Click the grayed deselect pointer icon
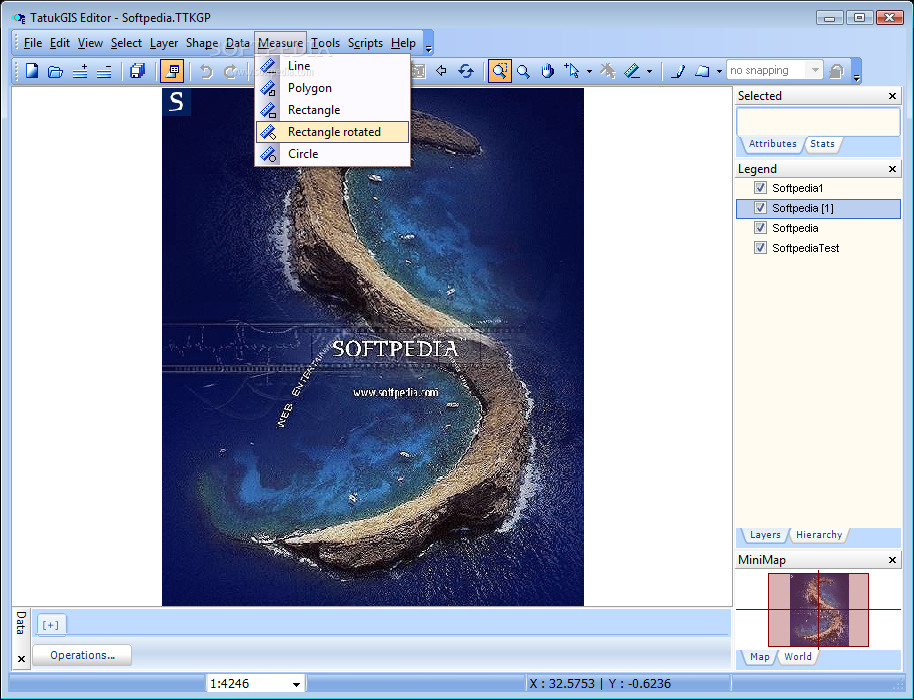914x700 pixels. point(607,71)
